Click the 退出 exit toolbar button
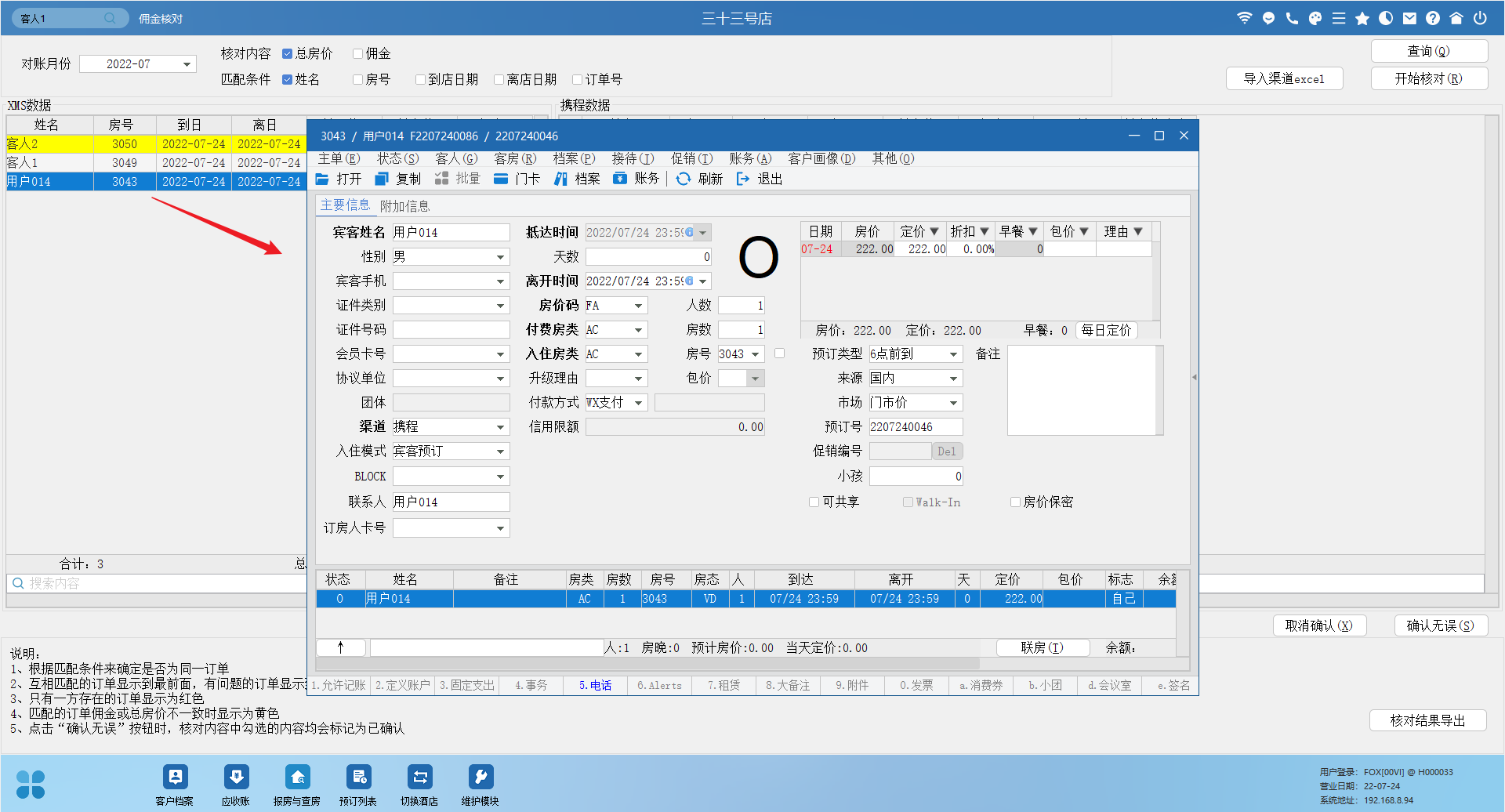1505x812 pixels. [760, 179]
